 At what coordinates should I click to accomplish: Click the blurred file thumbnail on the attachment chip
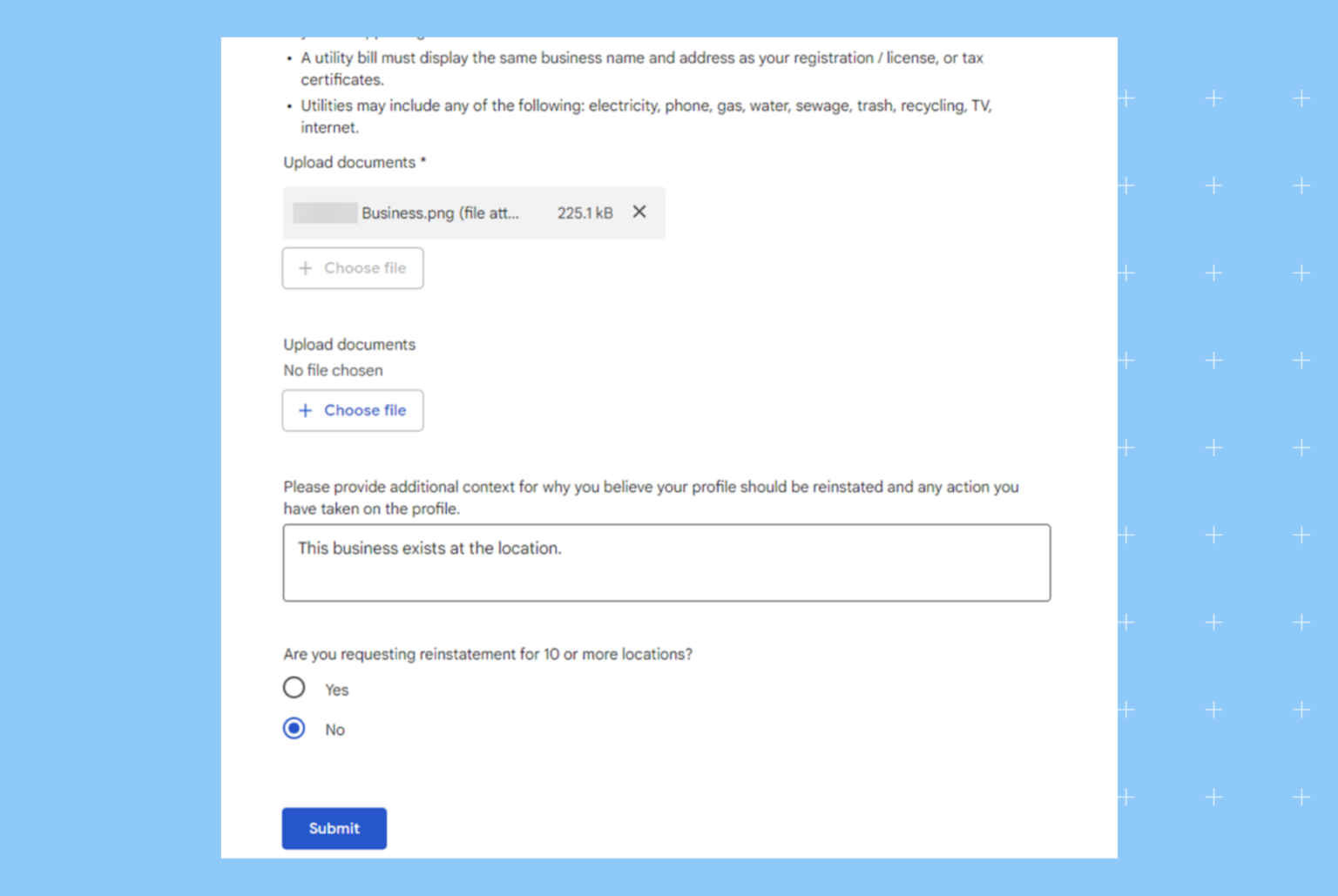(x=324, y=212)
